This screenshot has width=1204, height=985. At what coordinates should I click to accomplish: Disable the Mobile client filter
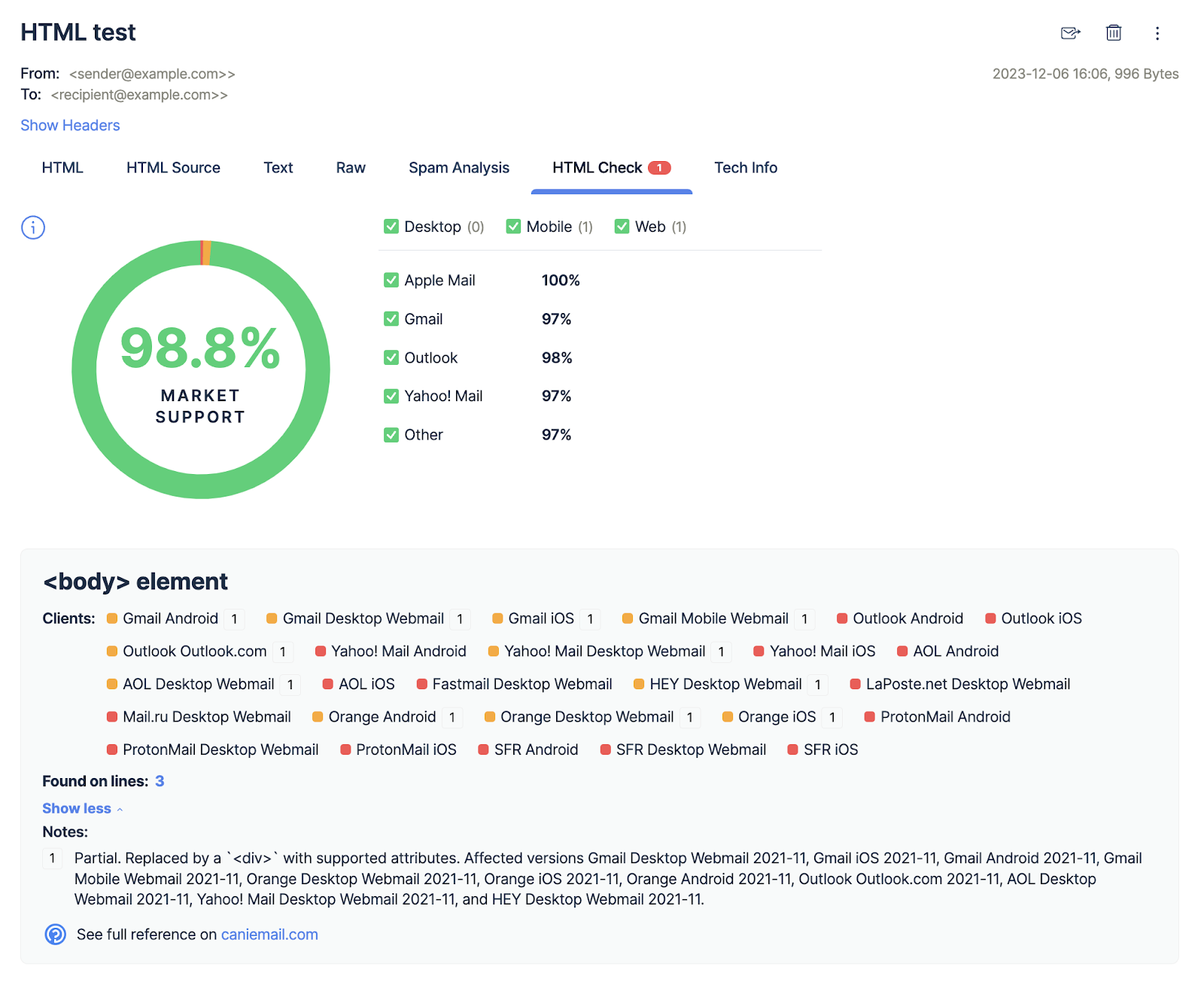(513, 226)
